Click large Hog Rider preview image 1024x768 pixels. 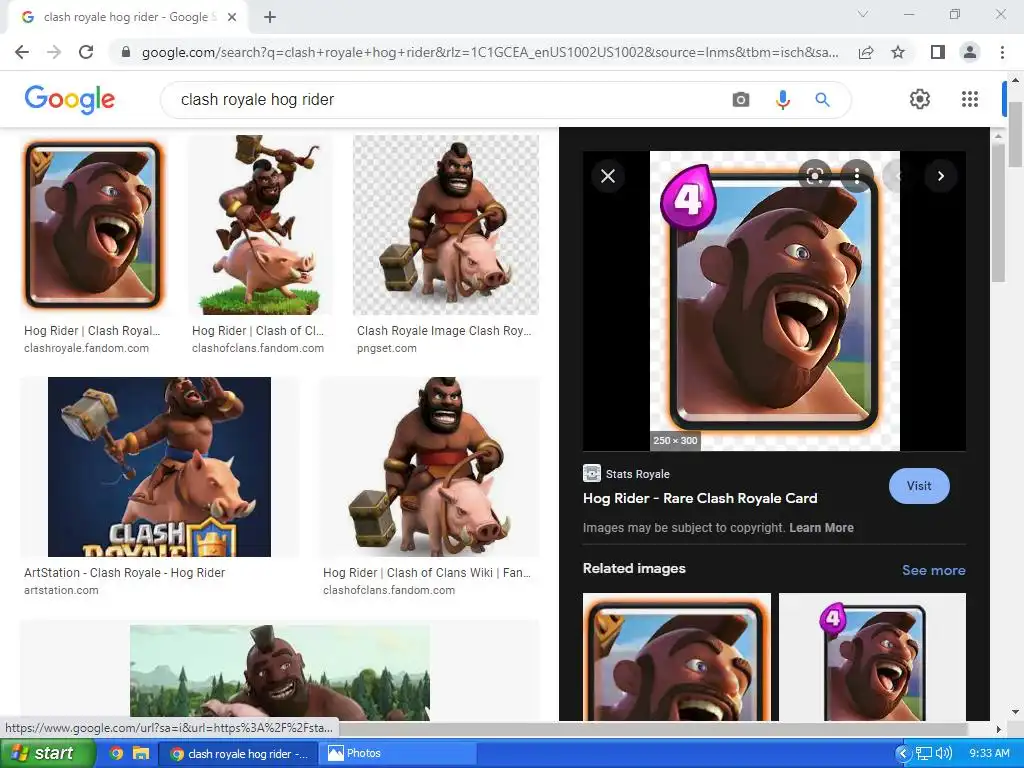coord(775,300)
